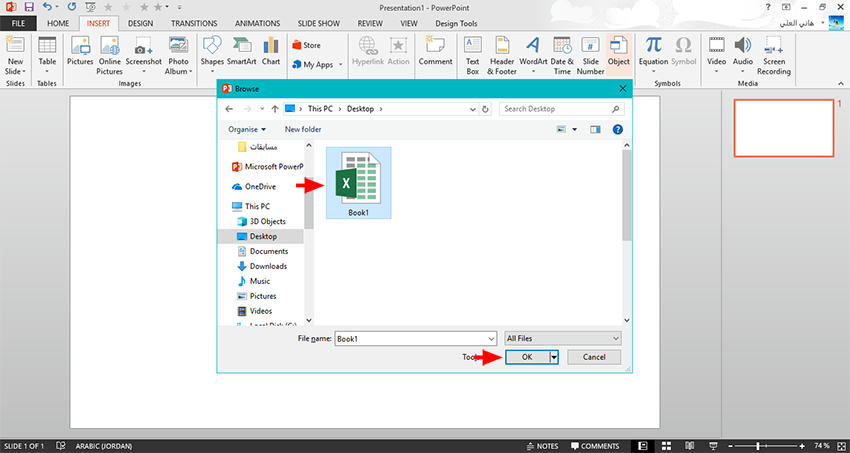Switch to the HOME tab
Image resolution: width=850 pixels, height=453 pixels.
click(x=58, y=23)
